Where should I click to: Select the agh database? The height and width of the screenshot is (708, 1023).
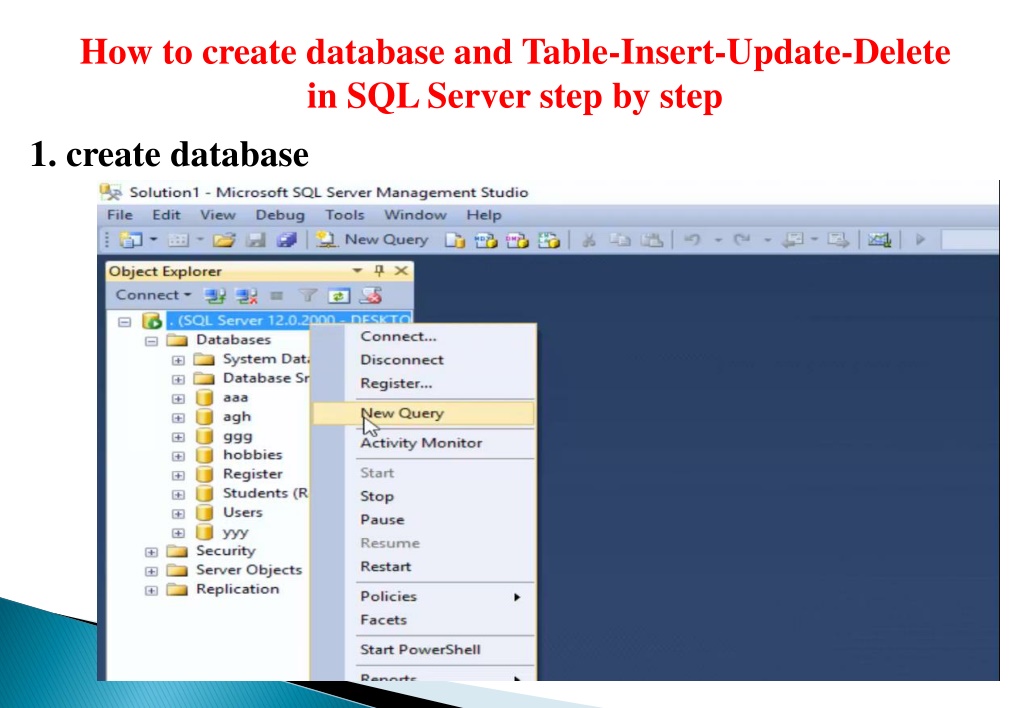(x=236, y=416)
